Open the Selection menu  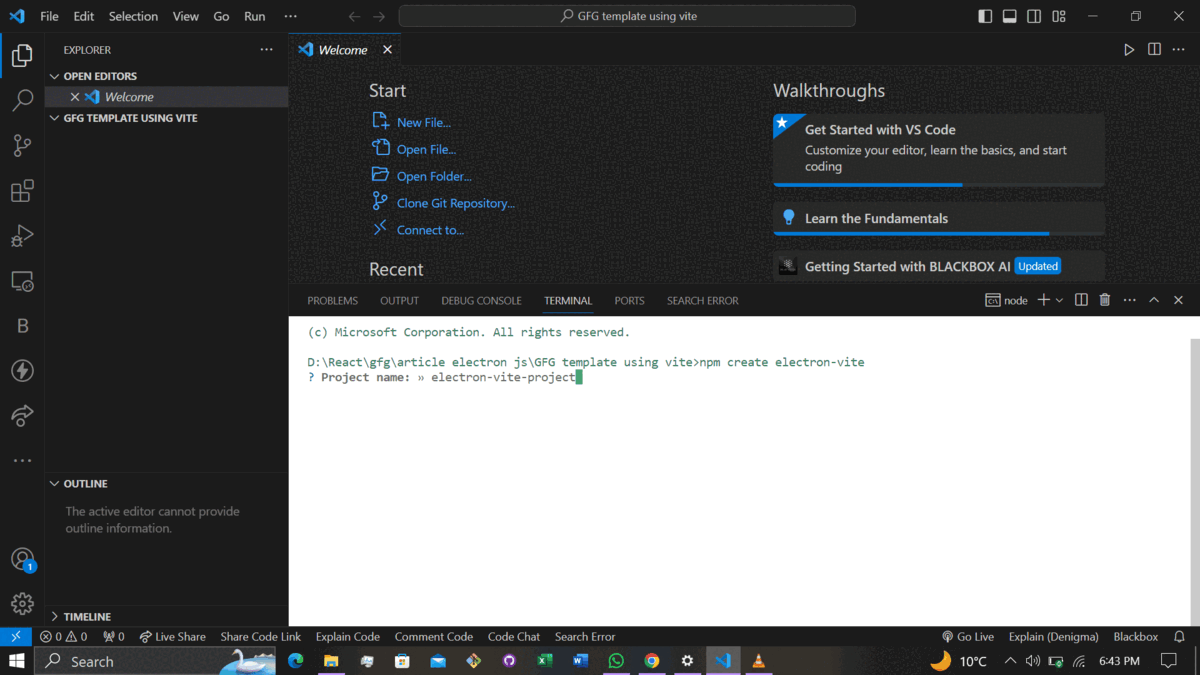(133, 16)
